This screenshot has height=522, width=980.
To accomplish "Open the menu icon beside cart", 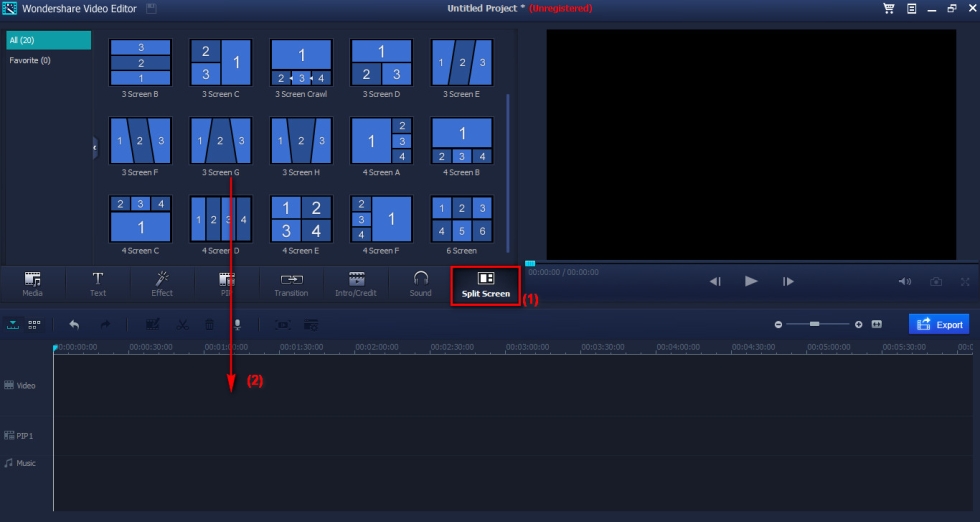I will (911, 8).
